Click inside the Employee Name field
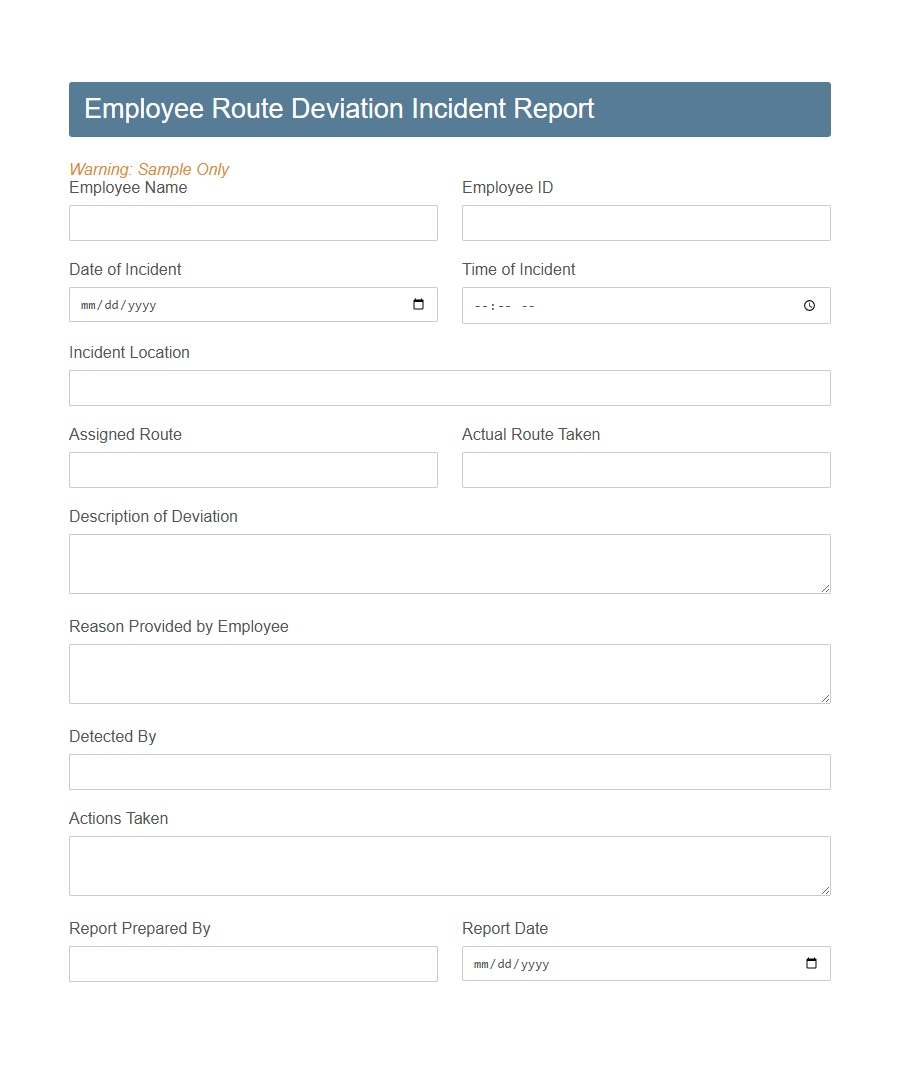The image size is (900, 1066). coord(253,222)
